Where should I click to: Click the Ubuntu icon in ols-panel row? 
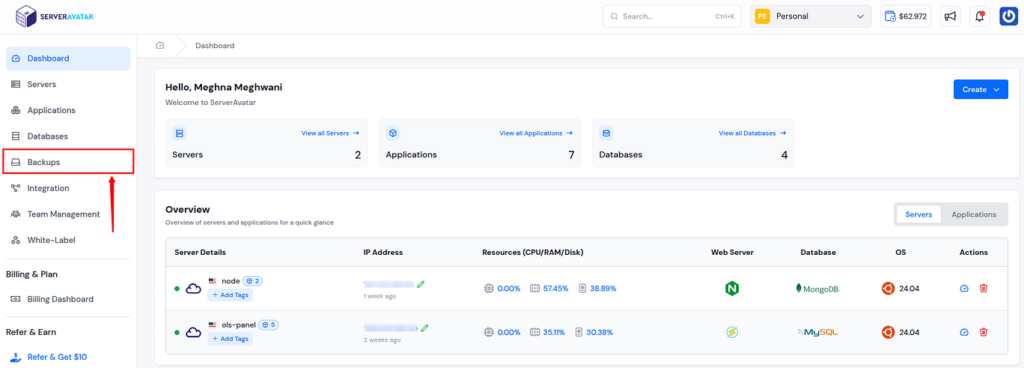pos(888,332)
